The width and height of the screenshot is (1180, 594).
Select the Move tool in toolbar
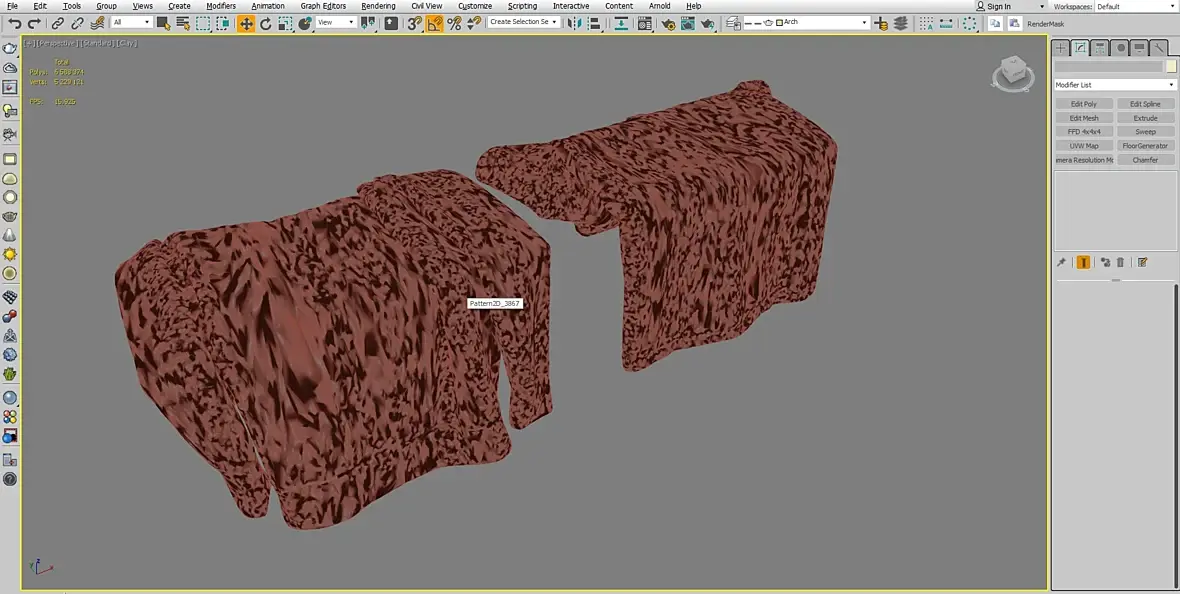[246, 23]
